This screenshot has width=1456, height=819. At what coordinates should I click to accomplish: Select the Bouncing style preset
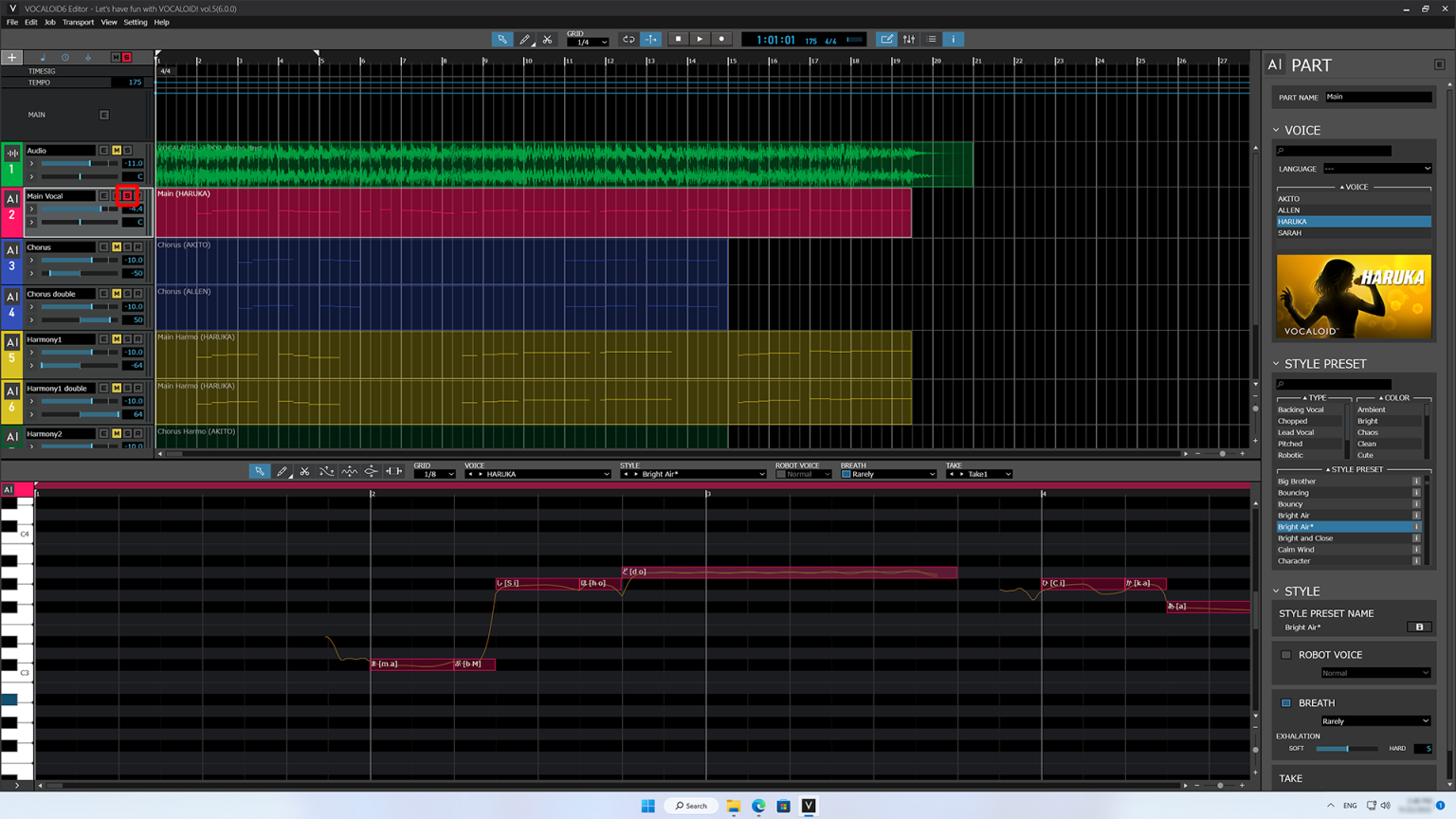[1297, 492]
